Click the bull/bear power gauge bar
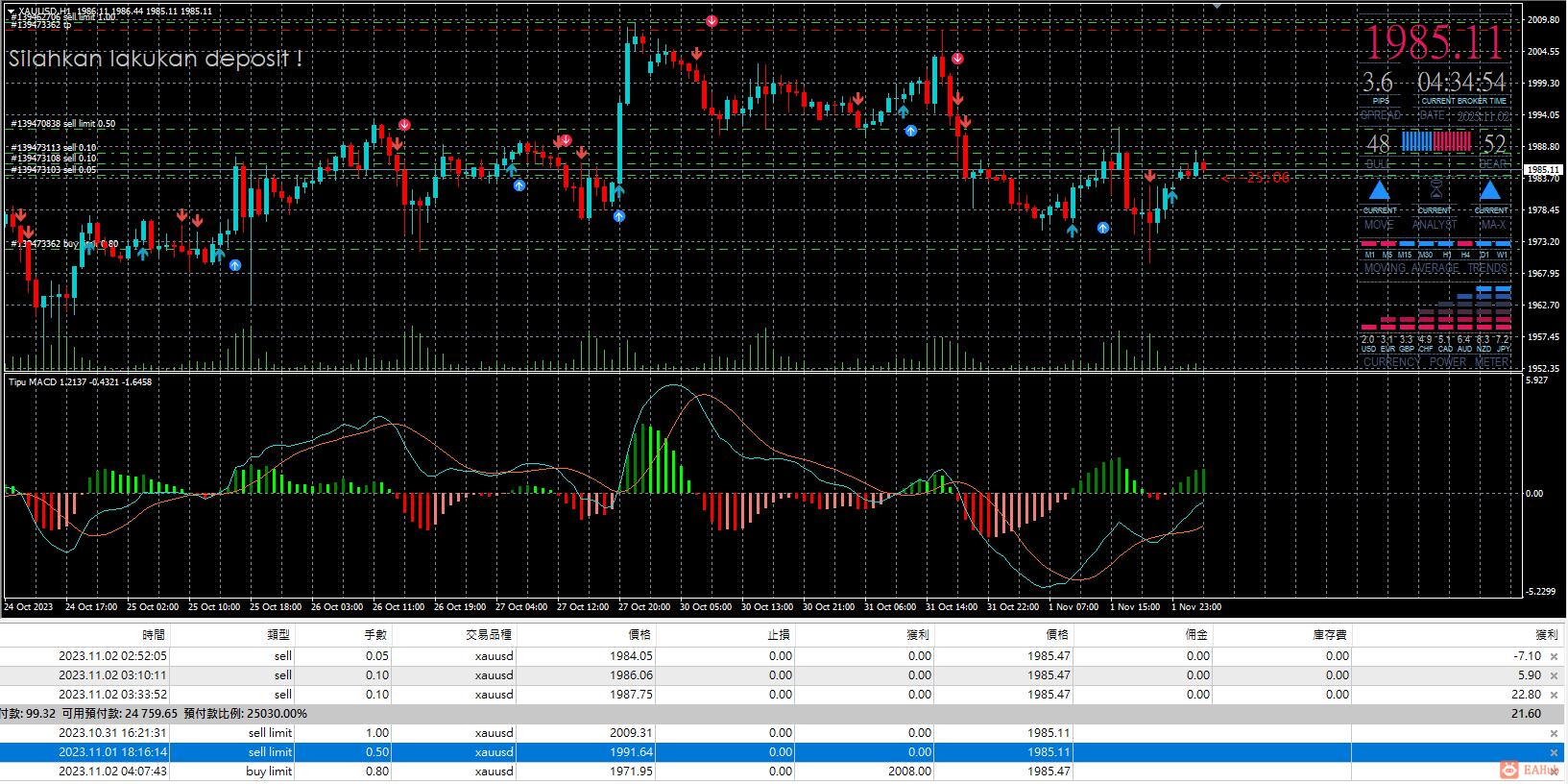This screenshot has height=784, width=1568. 1435,142
